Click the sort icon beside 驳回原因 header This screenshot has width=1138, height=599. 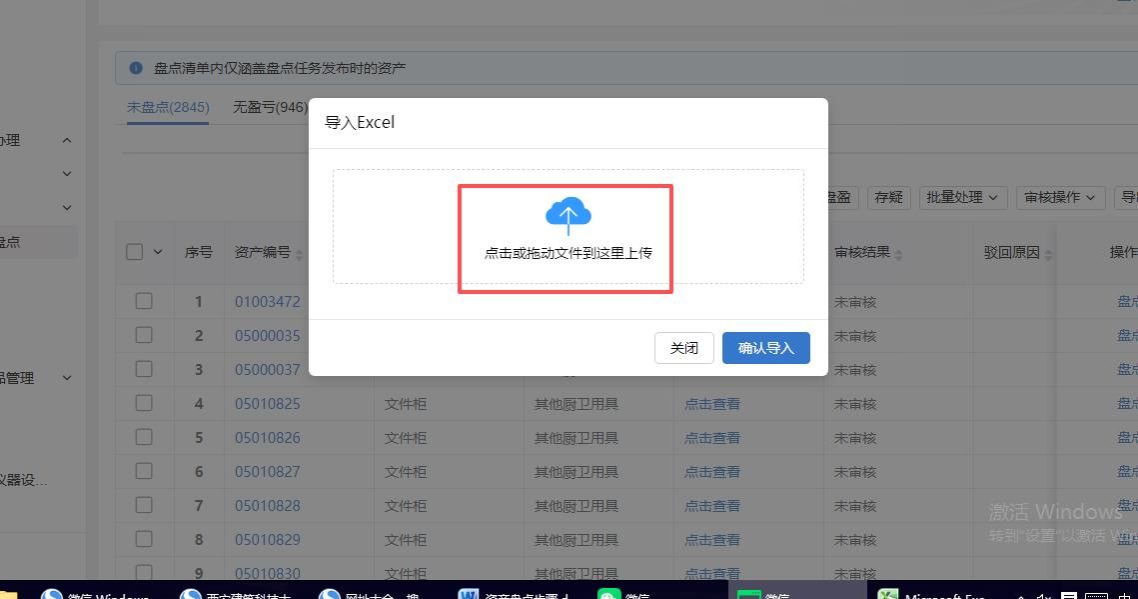pos(1047,254)
